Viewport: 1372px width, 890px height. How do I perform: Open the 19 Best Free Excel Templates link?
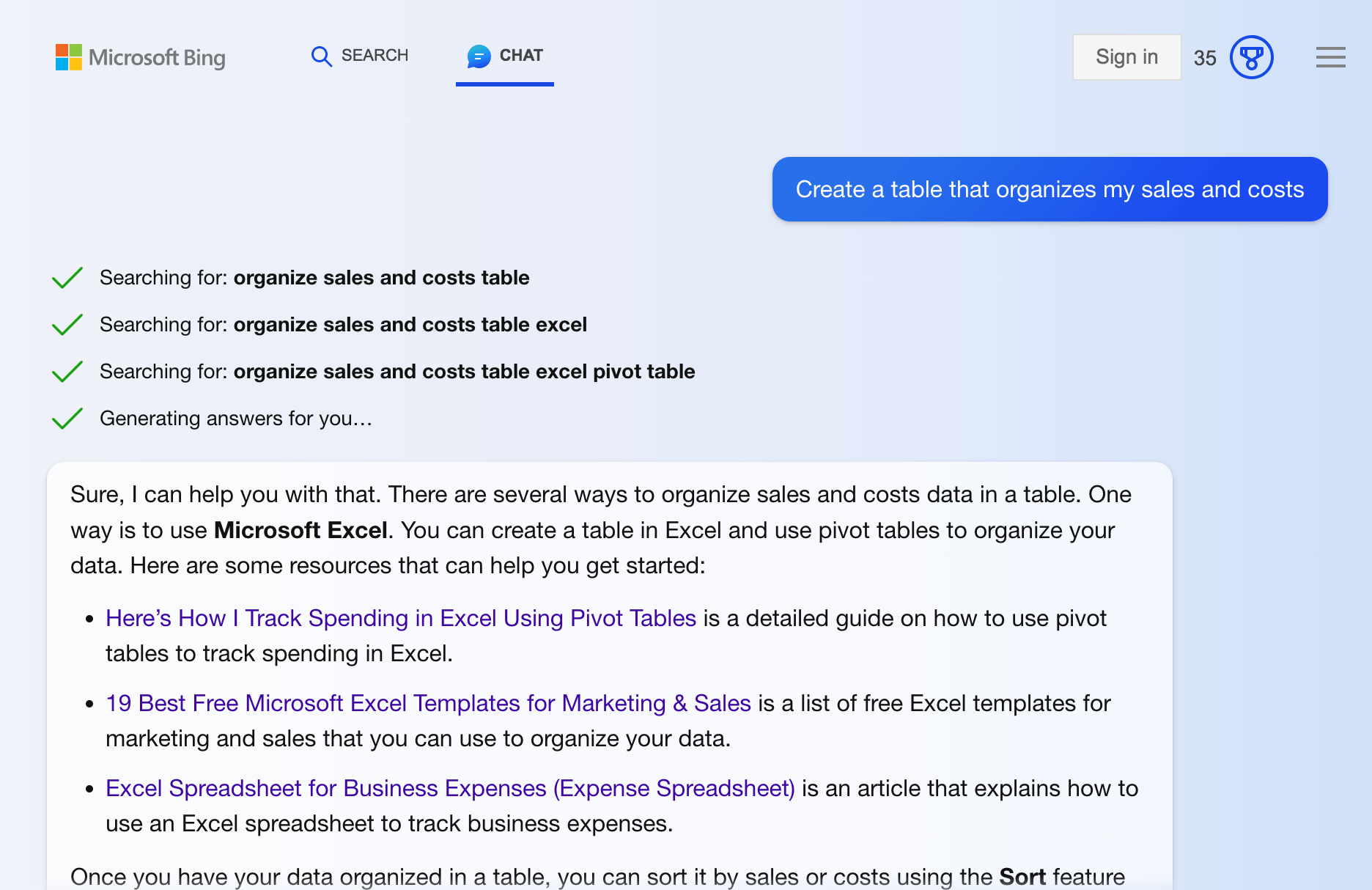point(428,703)
